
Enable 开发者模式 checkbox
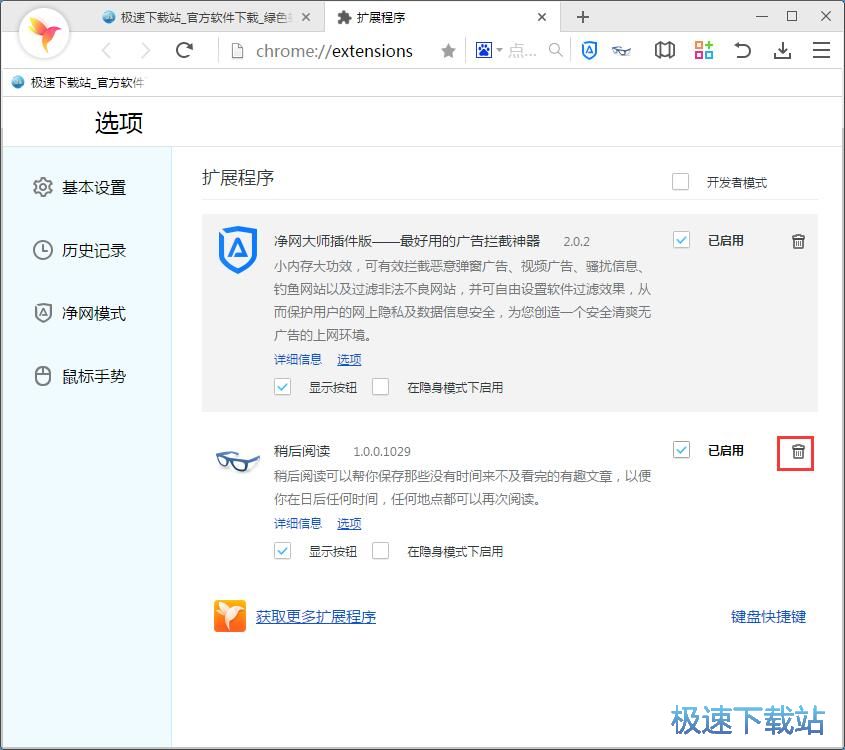tap(681, 182)
